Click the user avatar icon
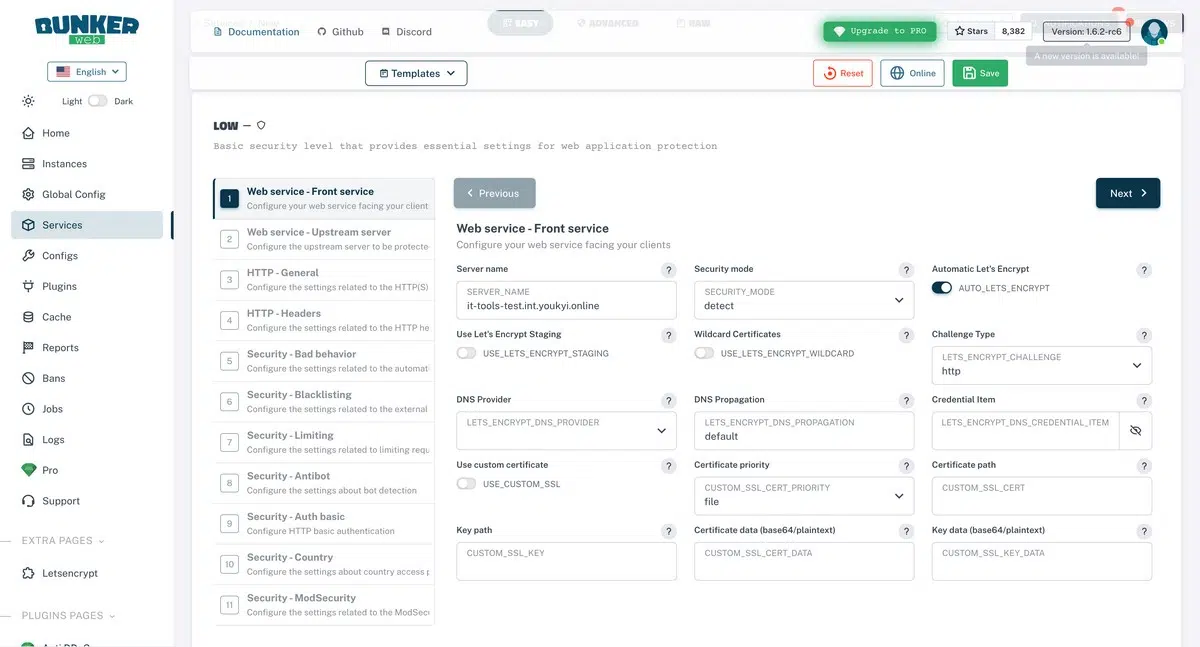1200x647 pixels. click(1153, 32)
